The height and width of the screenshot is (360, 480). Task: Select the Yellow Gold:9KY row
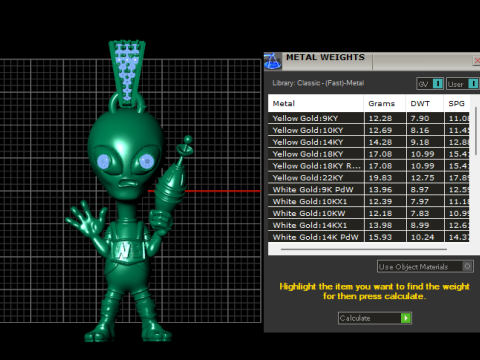[x=369, y=118]
